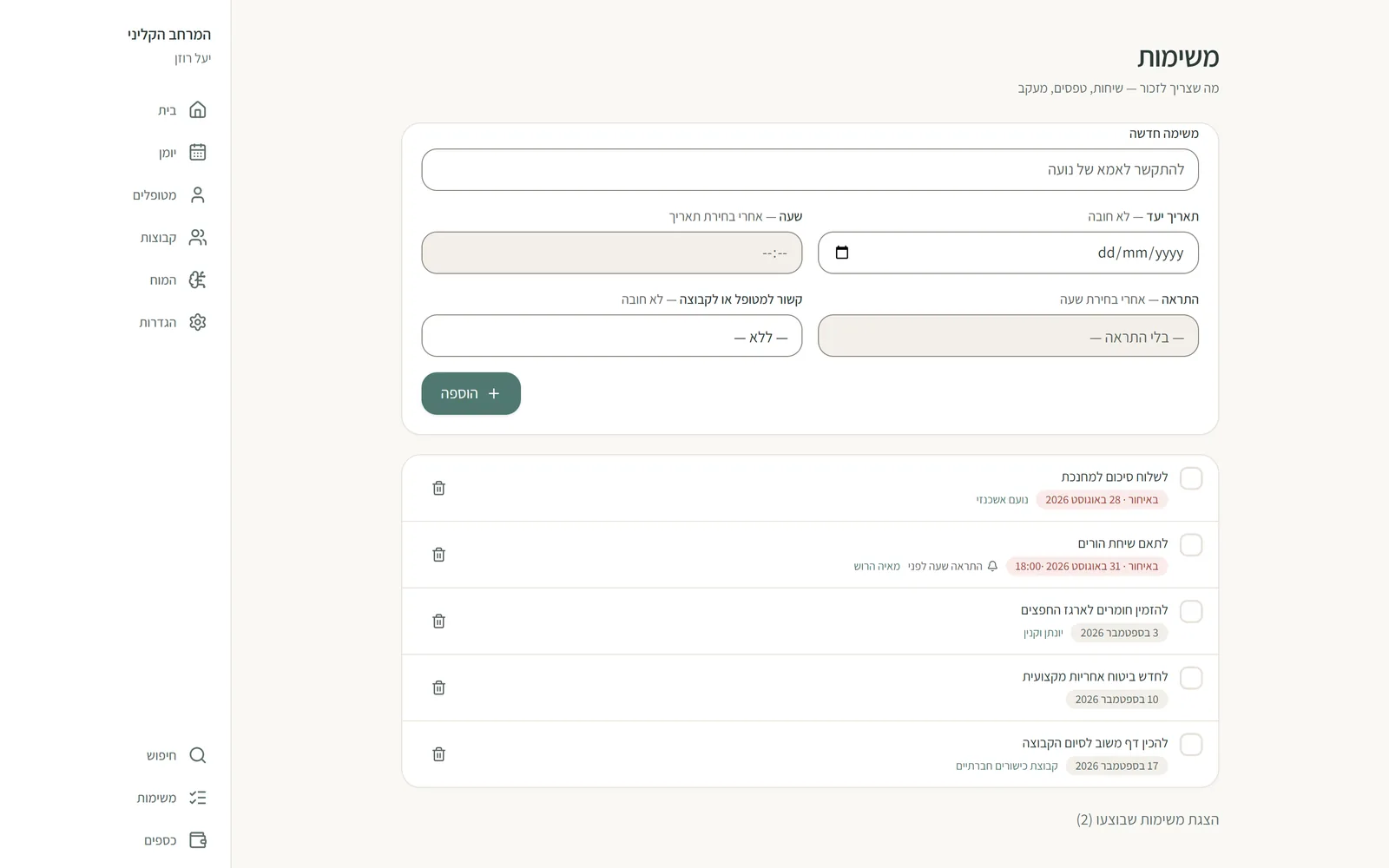The height and width of the screenshot is (868, 1389).
Task: Check off לתאם שיחת הורים
Action: point(1191,545)
